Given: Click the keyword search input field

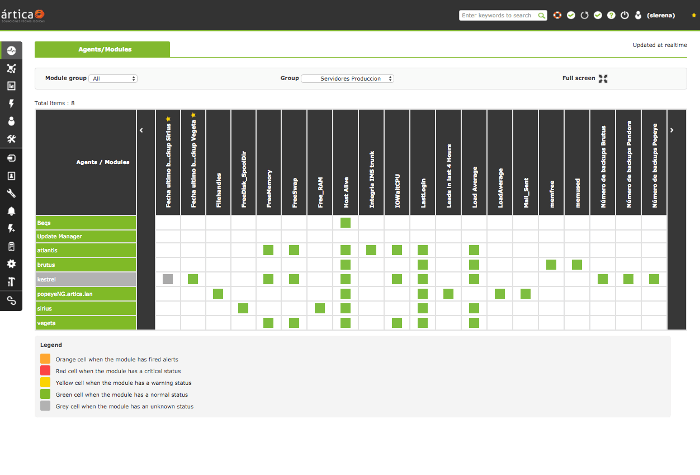Looking at the screenshot, I should [x=497, y=15].
